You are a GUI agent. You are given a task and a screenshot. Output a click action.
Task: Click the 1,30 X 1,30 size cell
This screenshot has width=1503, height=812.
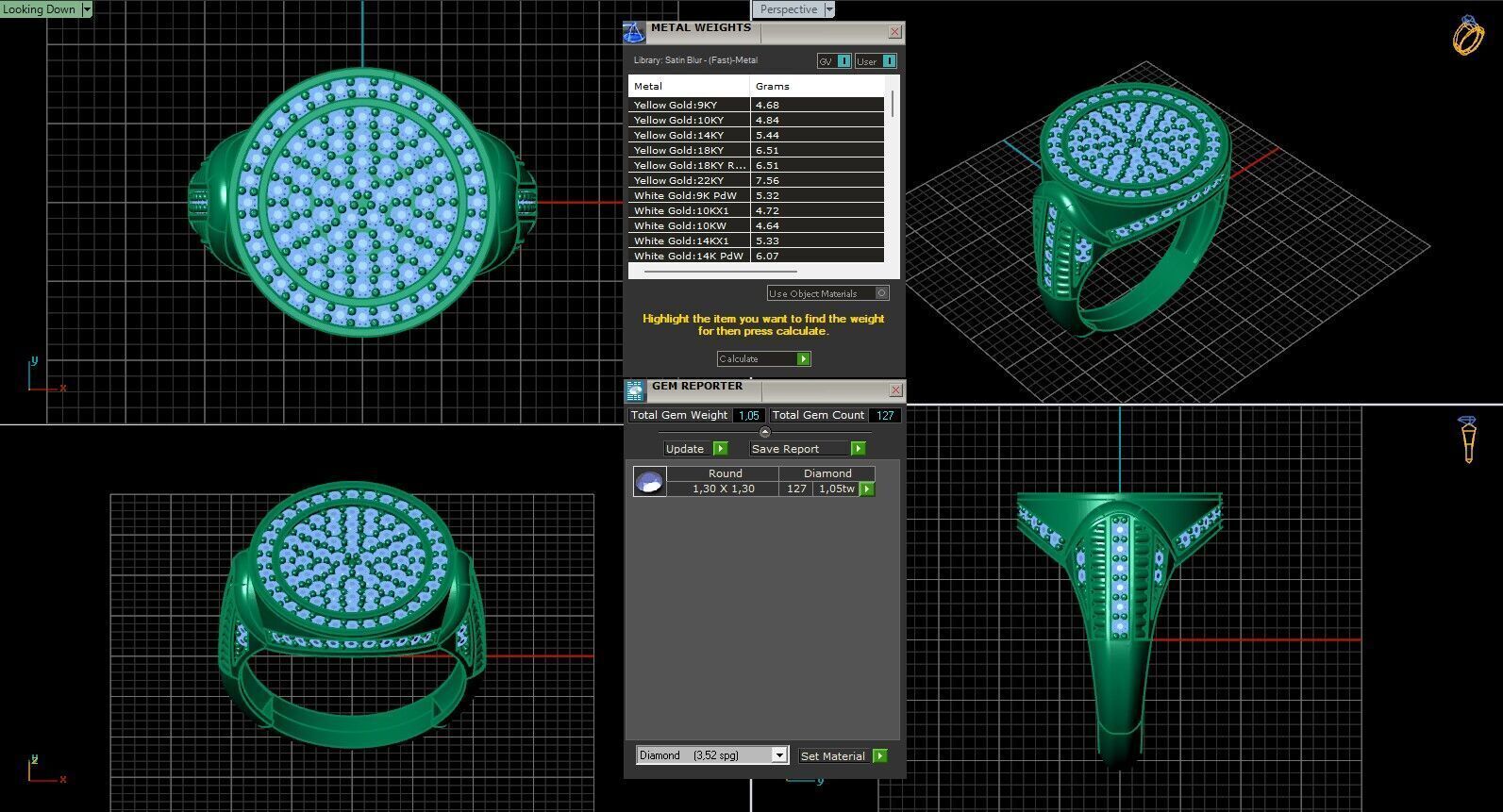[724, 489]
